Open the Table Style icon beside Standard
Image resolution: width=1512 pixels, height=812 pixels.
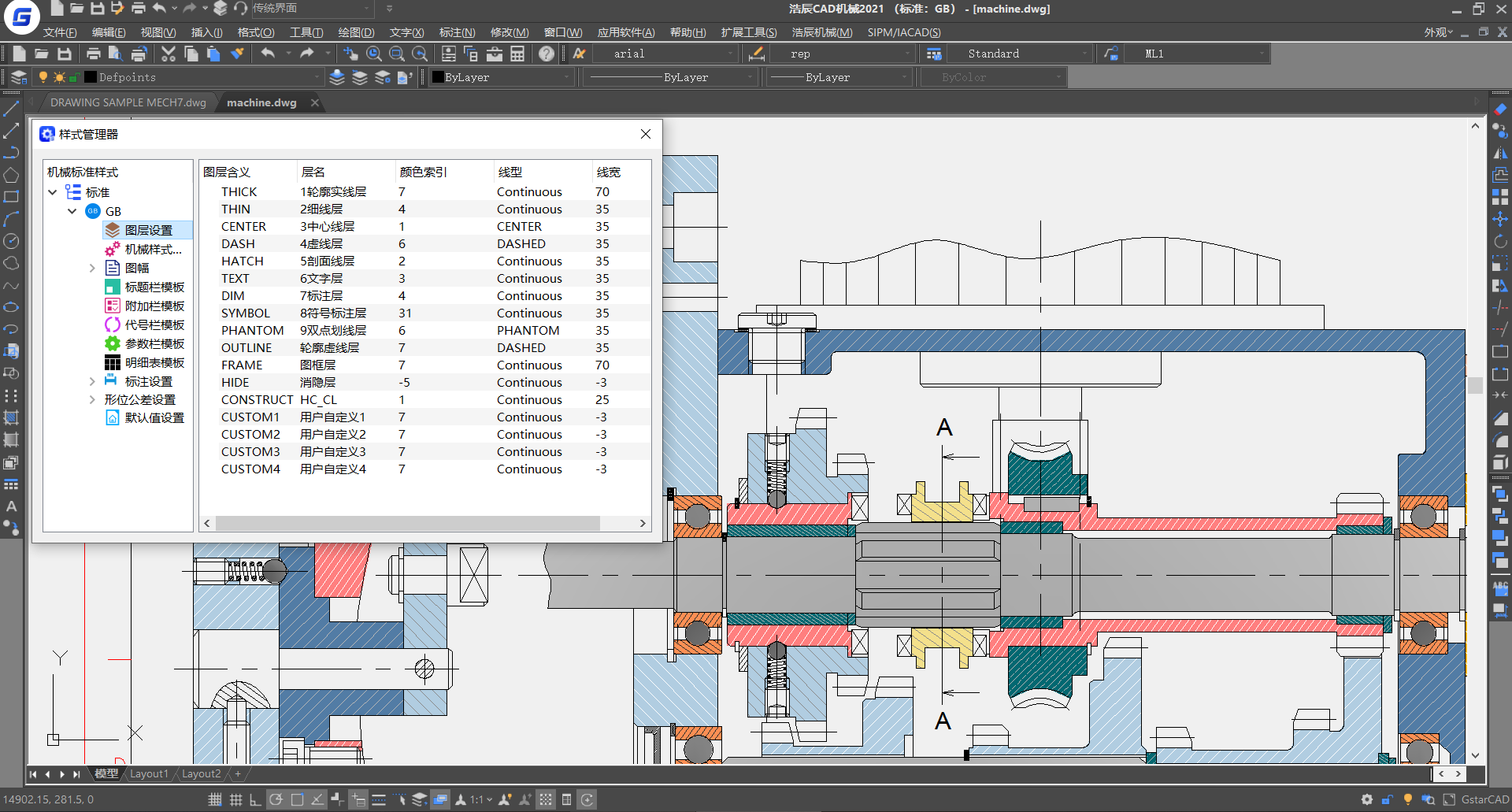(934, 54)
